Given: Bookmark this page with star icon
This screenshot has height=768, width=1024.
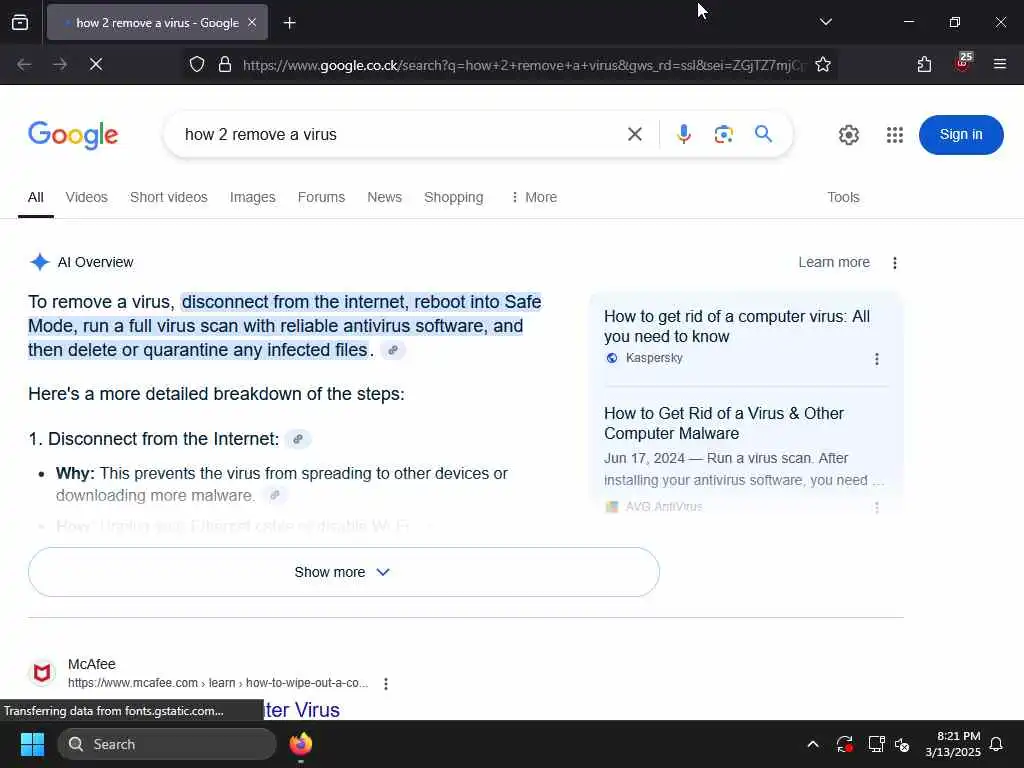Looking at the screenshot, I should tap(823, 64).
